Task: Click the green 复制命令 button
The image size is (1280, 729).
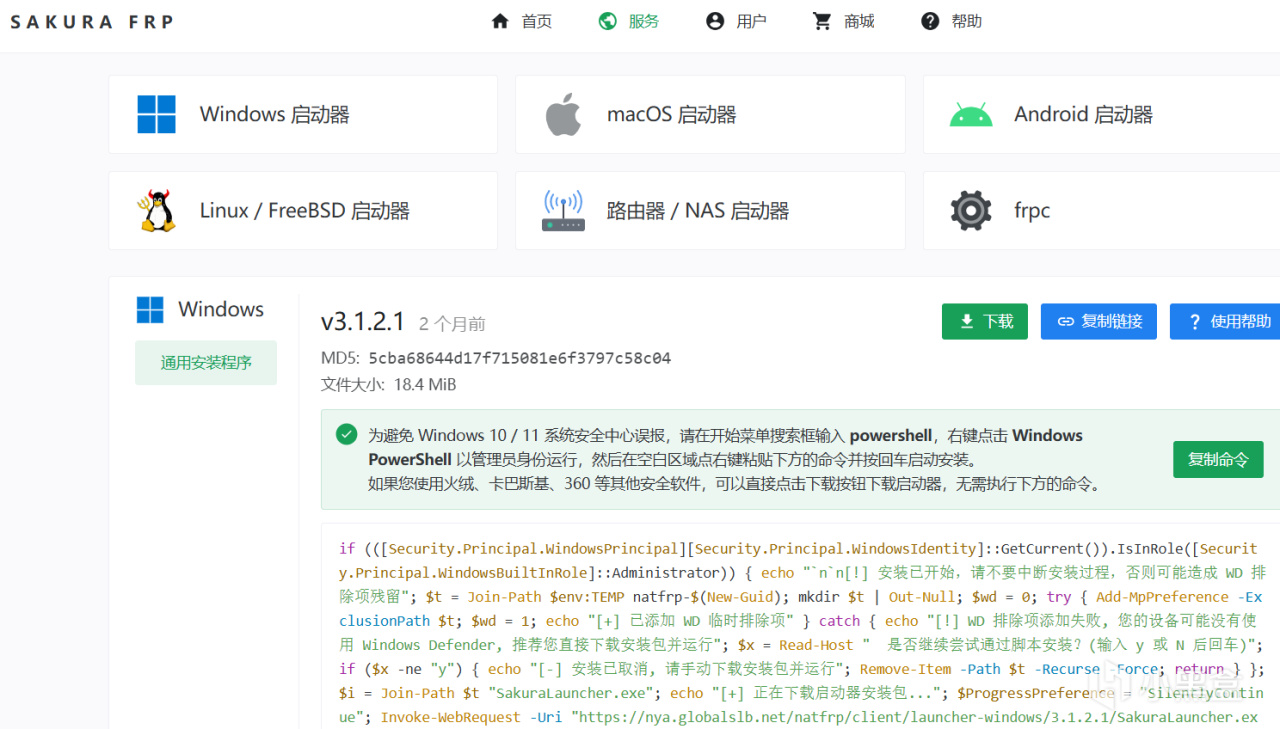Action: 1218,460
